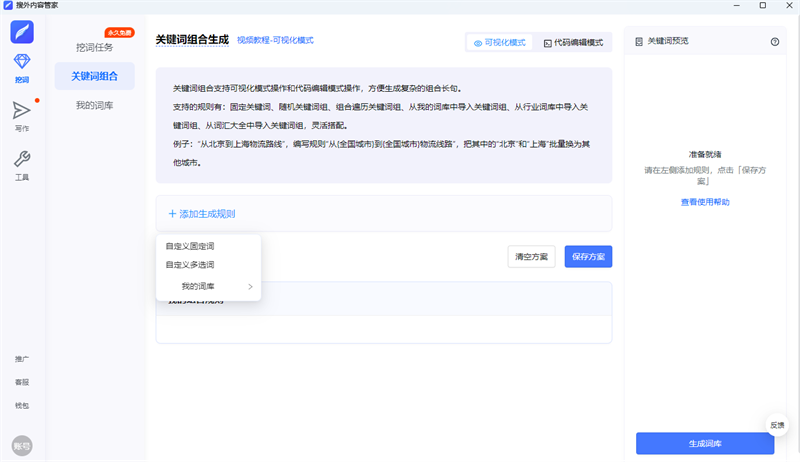Click the 我的词库 submenu chevron arrow
The height and width of the screenshot is (462, 800).
251,287
